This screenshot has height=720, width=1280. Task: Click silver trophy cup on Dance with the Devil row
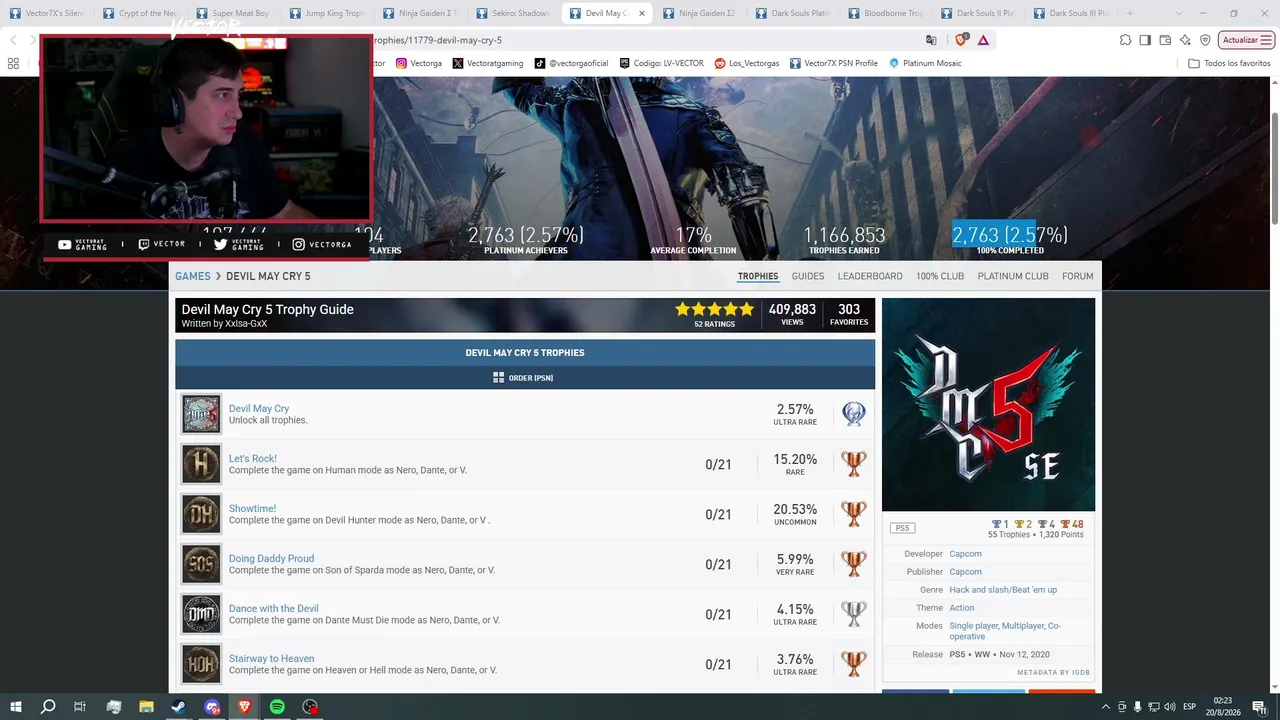(853, 614)
